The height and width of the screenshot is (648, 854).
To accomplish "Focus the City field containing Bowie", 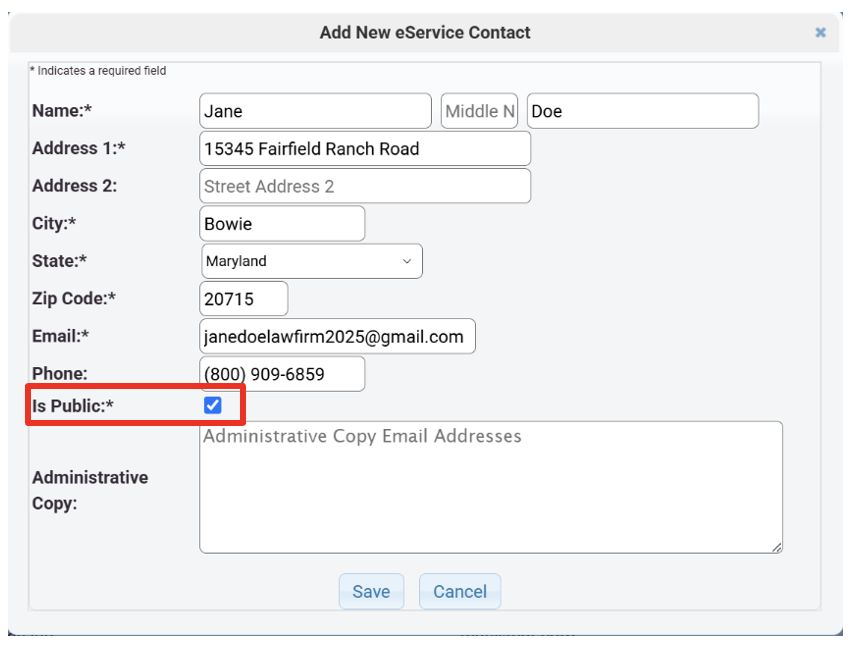I will point(282,223).
